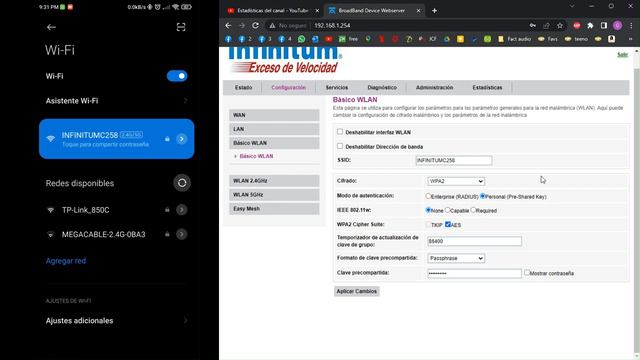
Task: Toggle the phone Wi-Fi switch
Action: 177,76
